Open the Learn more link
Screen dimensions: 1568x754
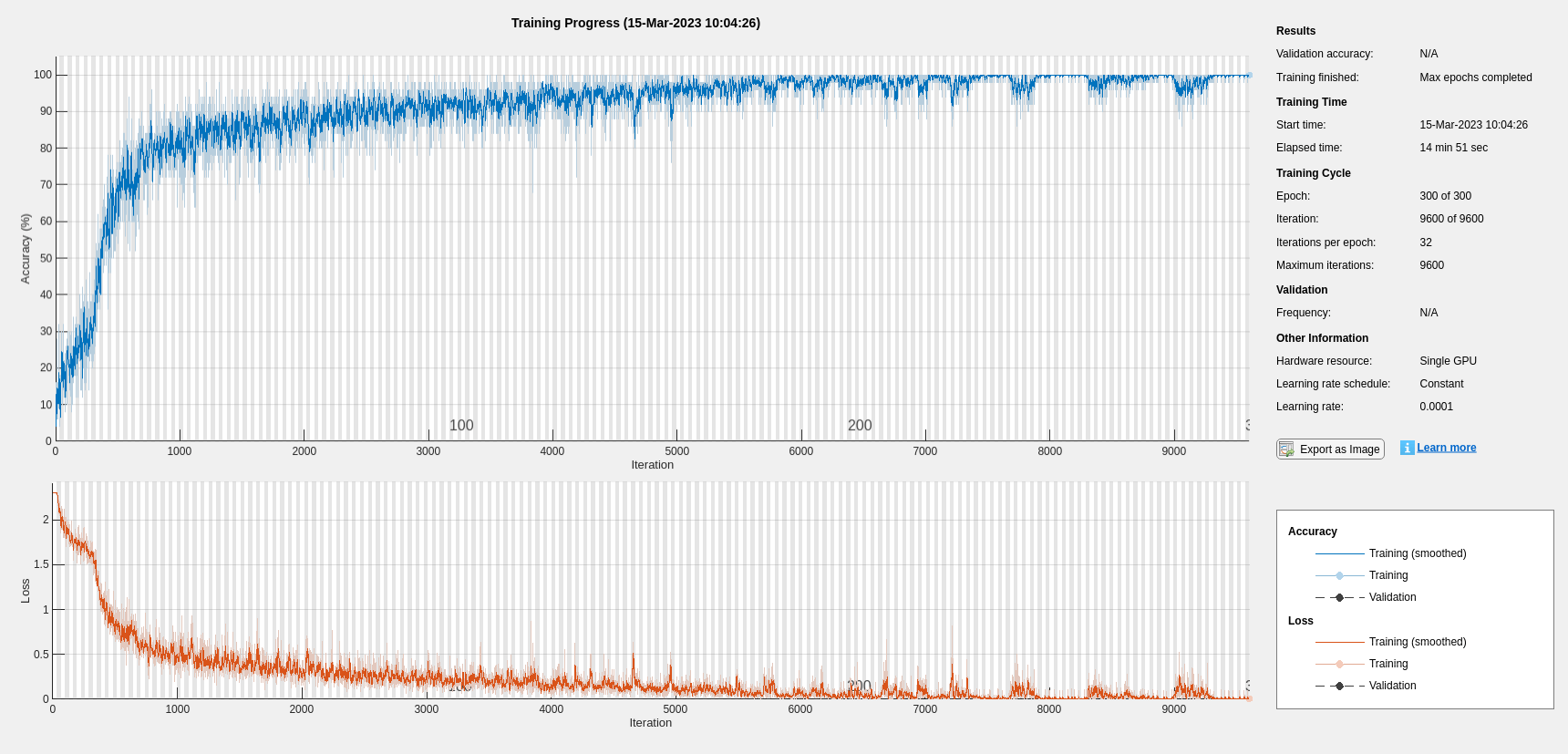(1446, 448)
